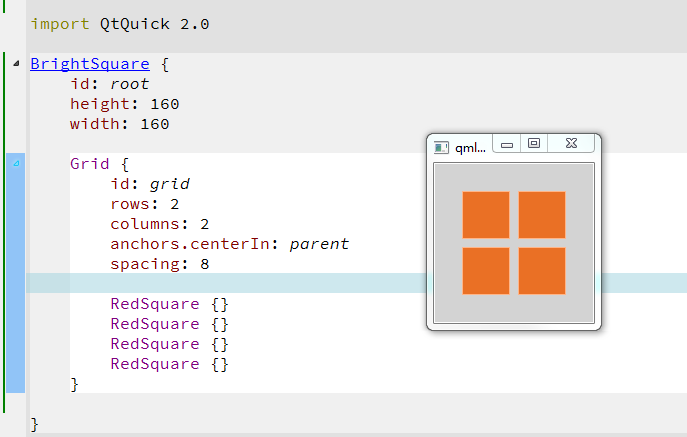Click the first RedSquare {} line
Image resolution: width=687 pixels, height=437 pixels.
coord(170,304)
